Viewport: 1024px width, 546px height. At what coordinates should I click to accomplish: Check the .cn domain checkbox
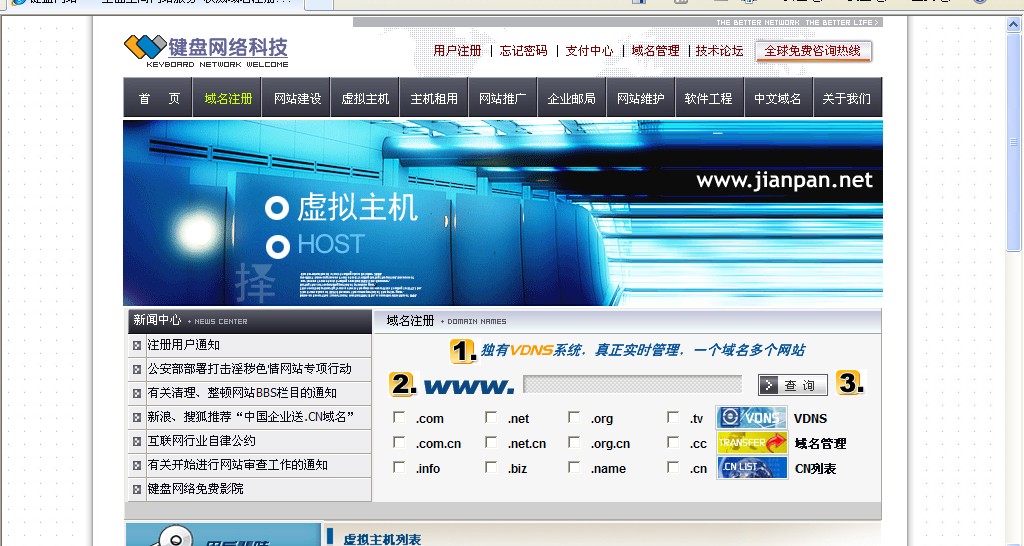pyautogui.click(x=673, y=467)
